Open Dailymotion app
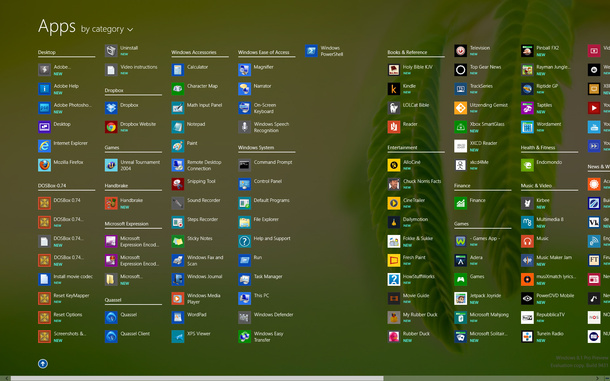 (408, 223)
